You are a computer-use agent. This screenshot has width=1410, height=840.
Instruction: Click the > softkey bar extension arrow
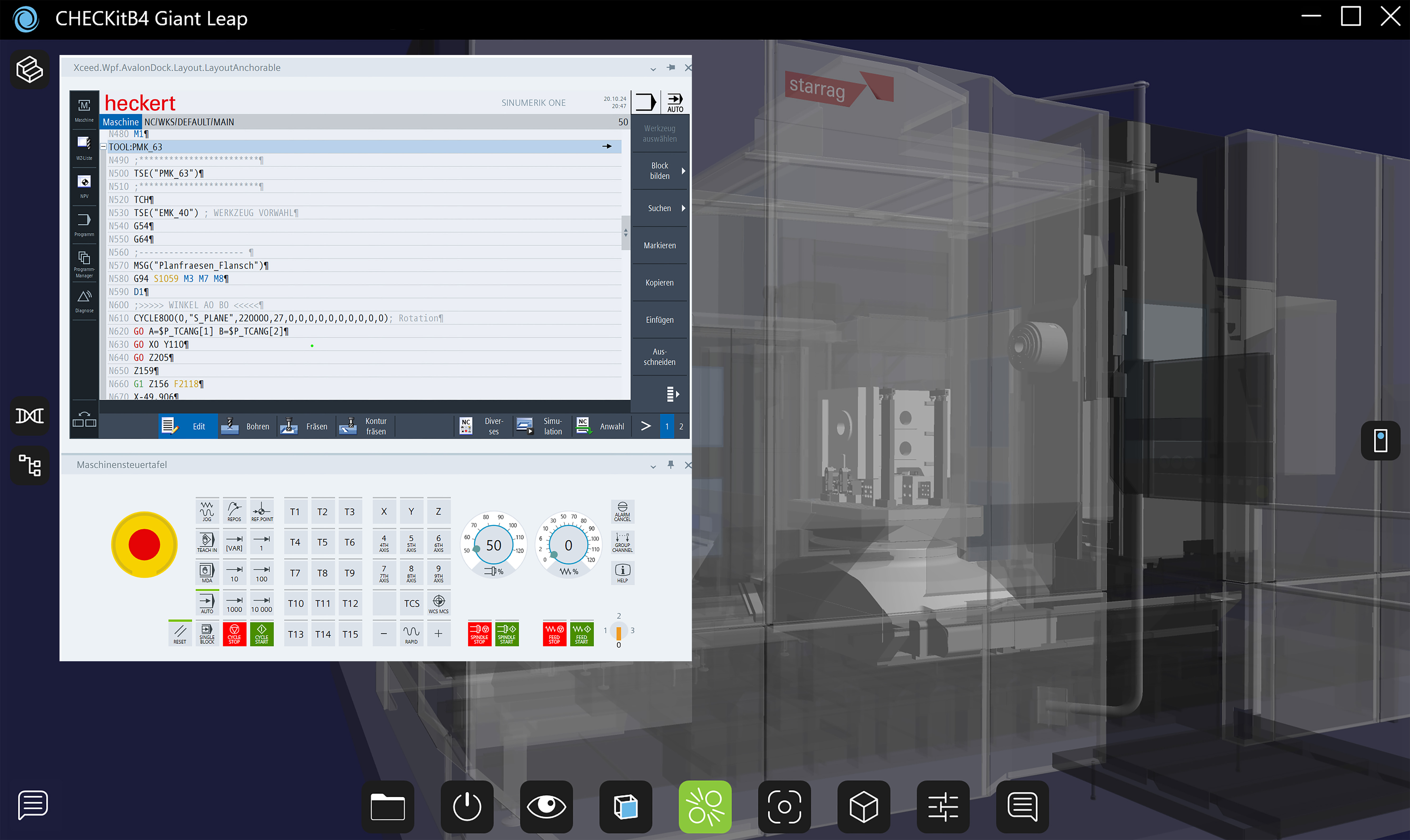[646, 426]
